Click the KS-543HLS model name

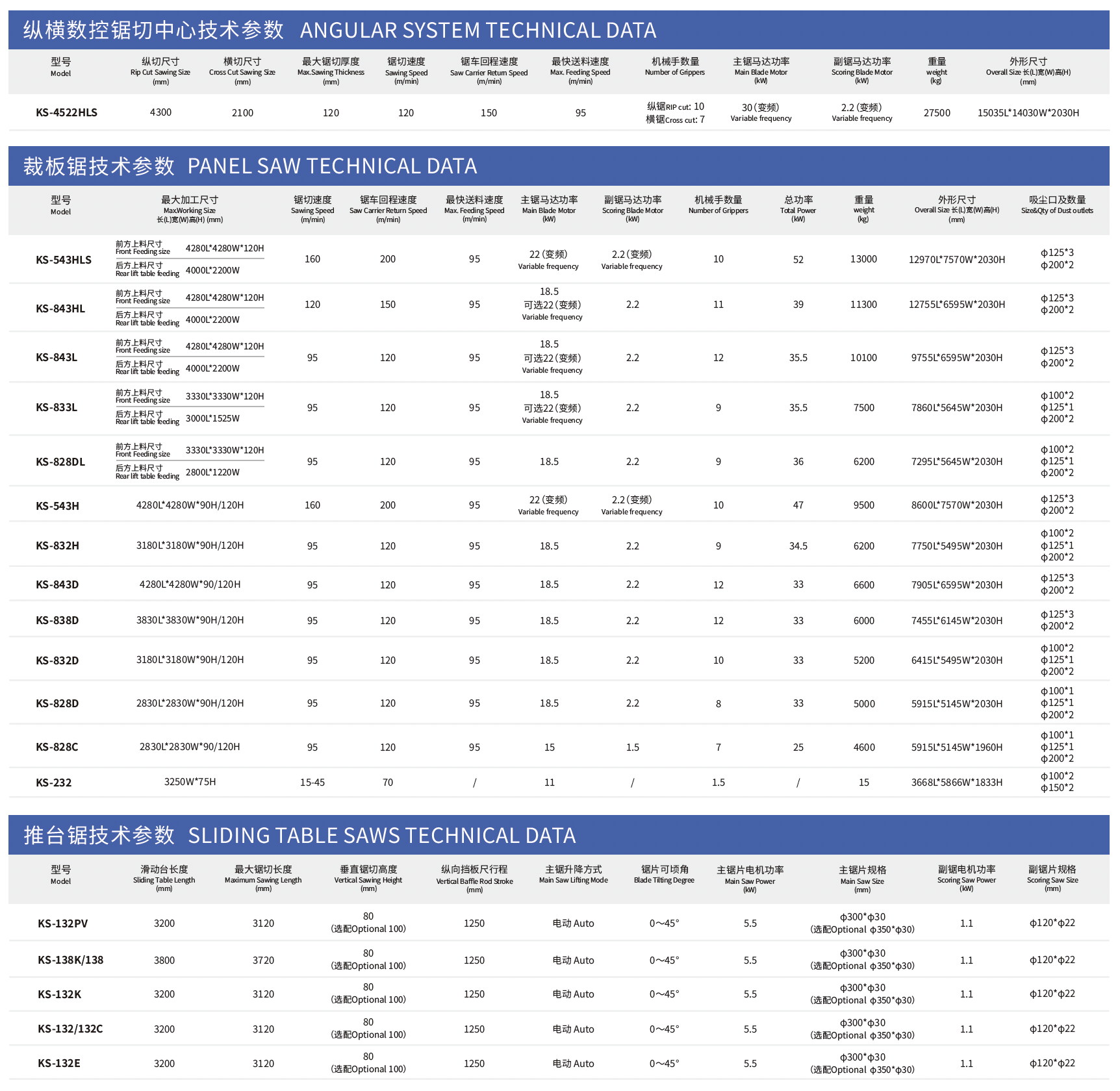pos(64,260)
